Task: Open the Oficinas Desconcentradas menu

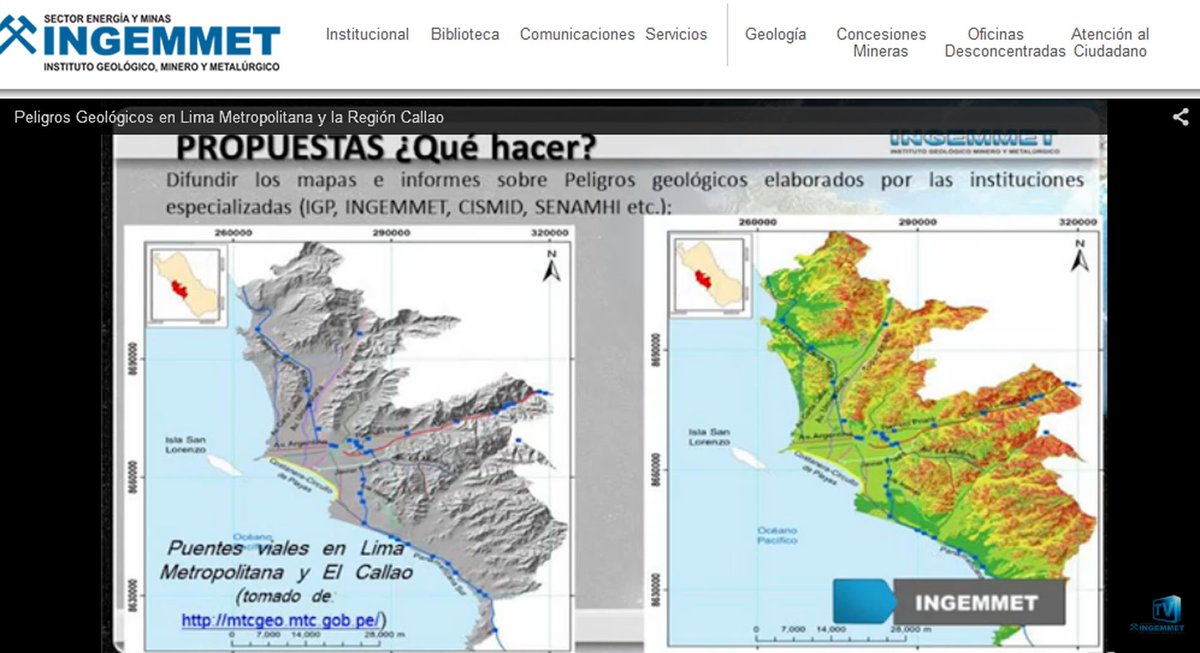Action: tap(1005, 42)
